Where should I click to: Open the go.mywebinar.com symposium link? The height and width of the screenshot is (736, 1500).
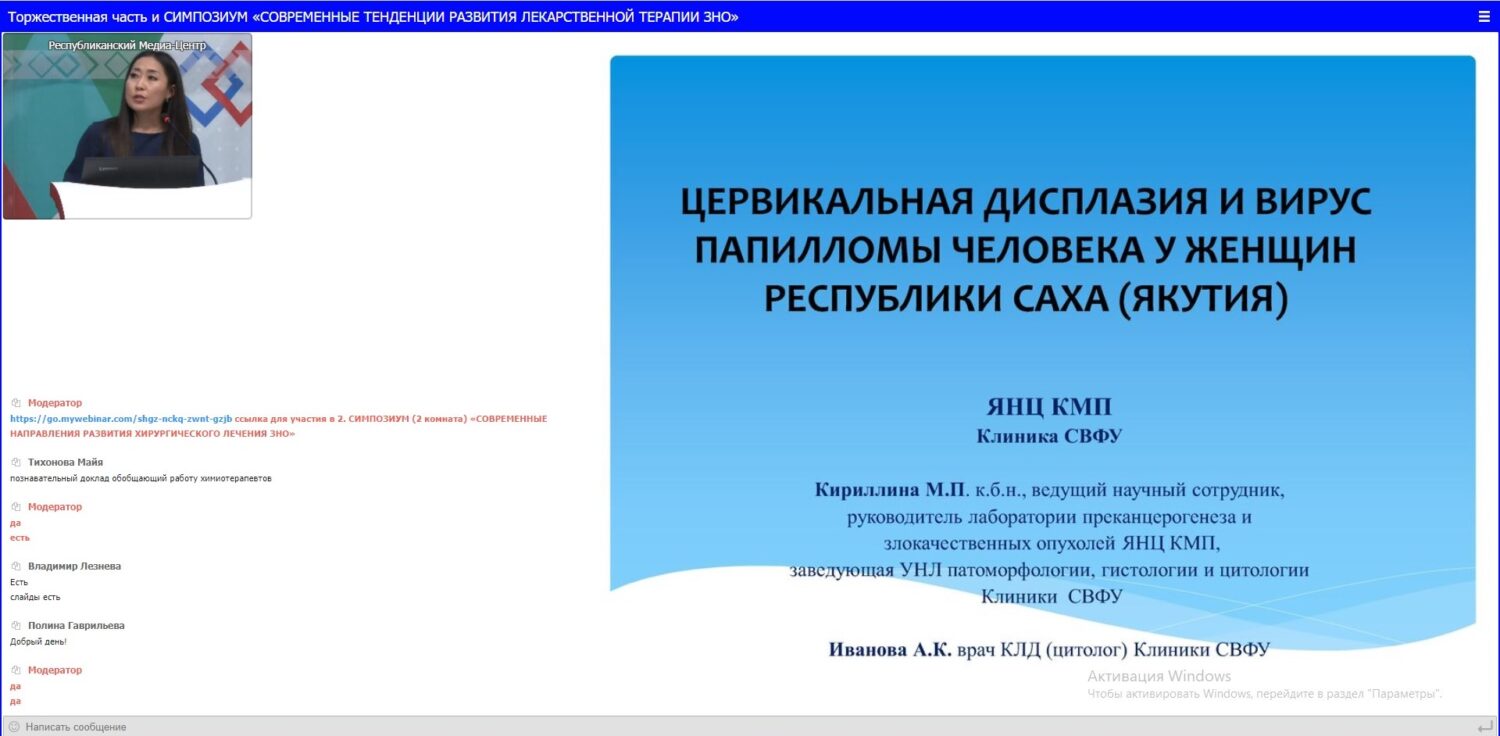pyautogui.click(x=120, y=419)
